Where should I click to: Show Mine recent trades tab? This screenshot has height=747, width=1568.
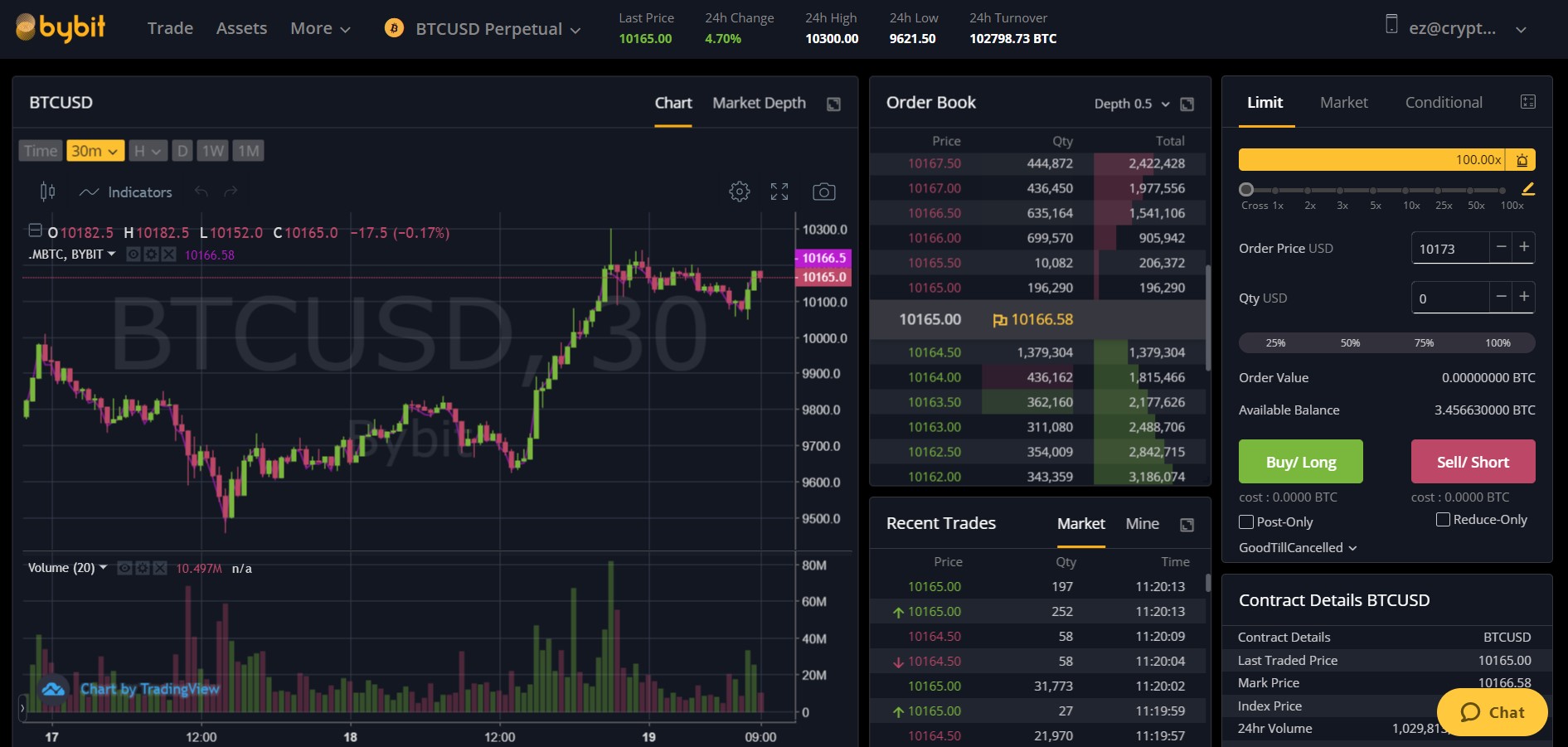click(1142, 523)
